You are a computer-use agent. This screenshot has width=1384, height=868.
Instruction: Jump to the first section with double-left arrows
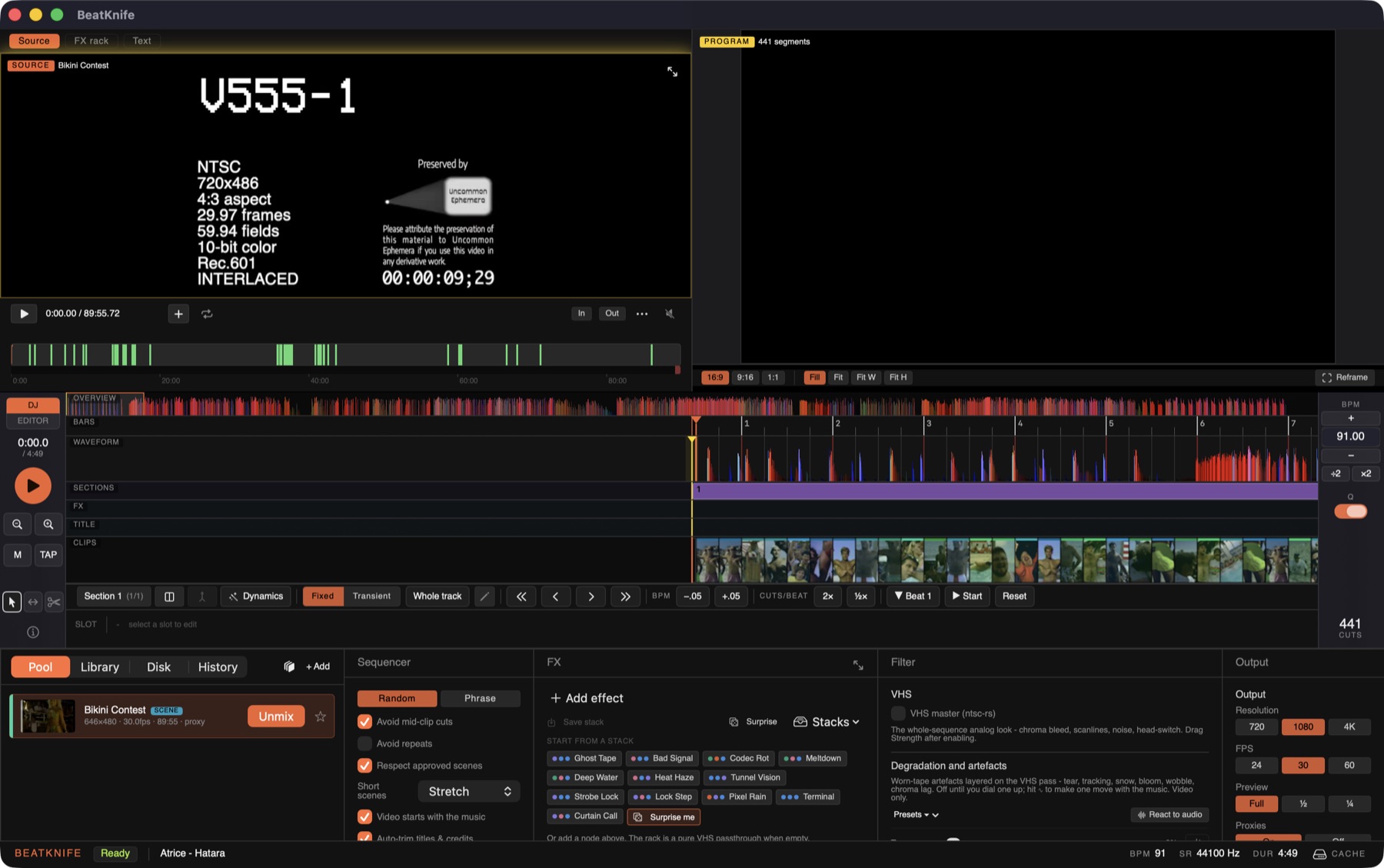[521, 596]
